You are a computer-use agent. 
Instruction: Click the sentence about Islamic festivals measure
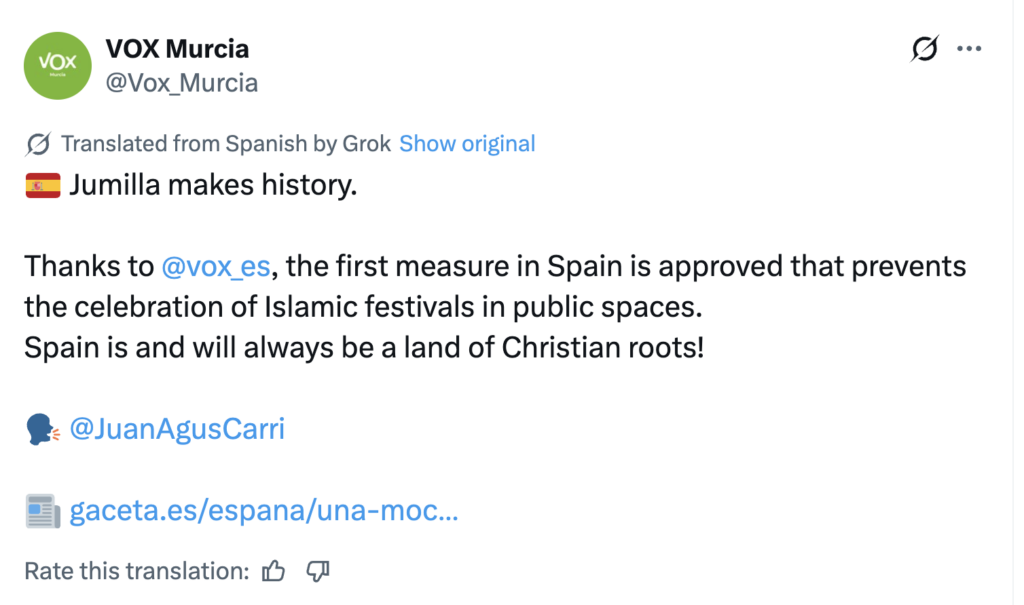coord(495,285)
